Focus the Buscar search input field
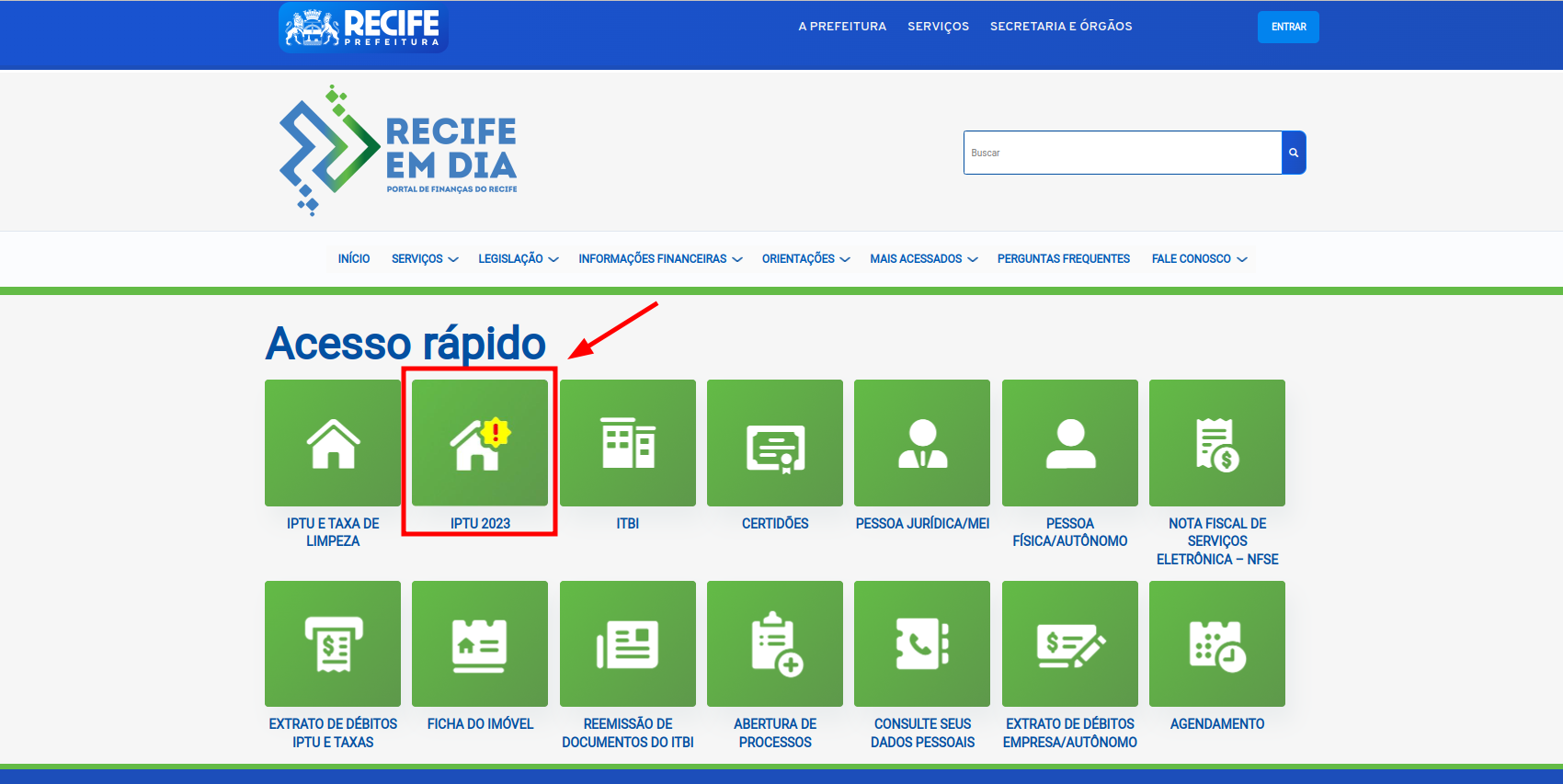The image size is (1563, 784). (1123, 153)
